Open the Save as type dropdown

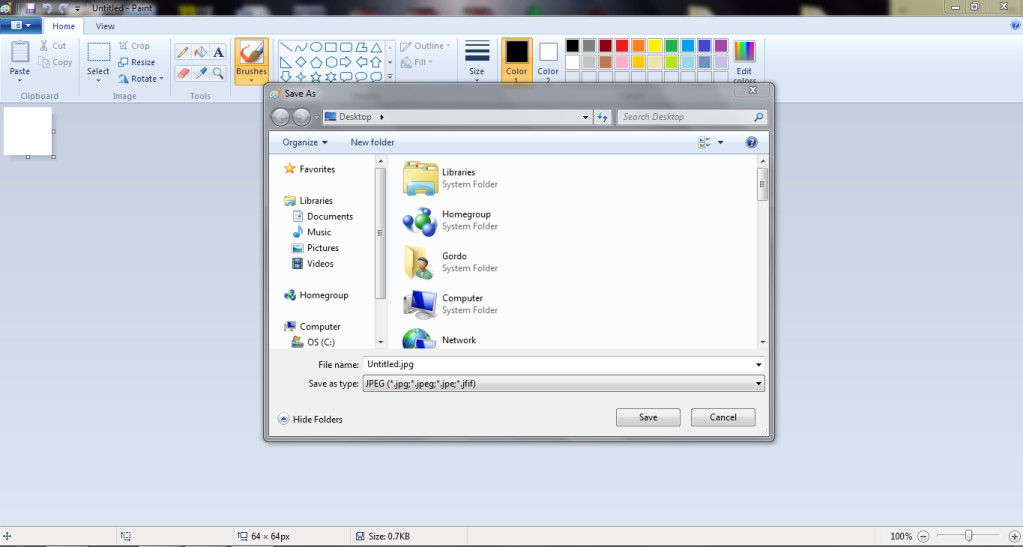coord(565,383)
